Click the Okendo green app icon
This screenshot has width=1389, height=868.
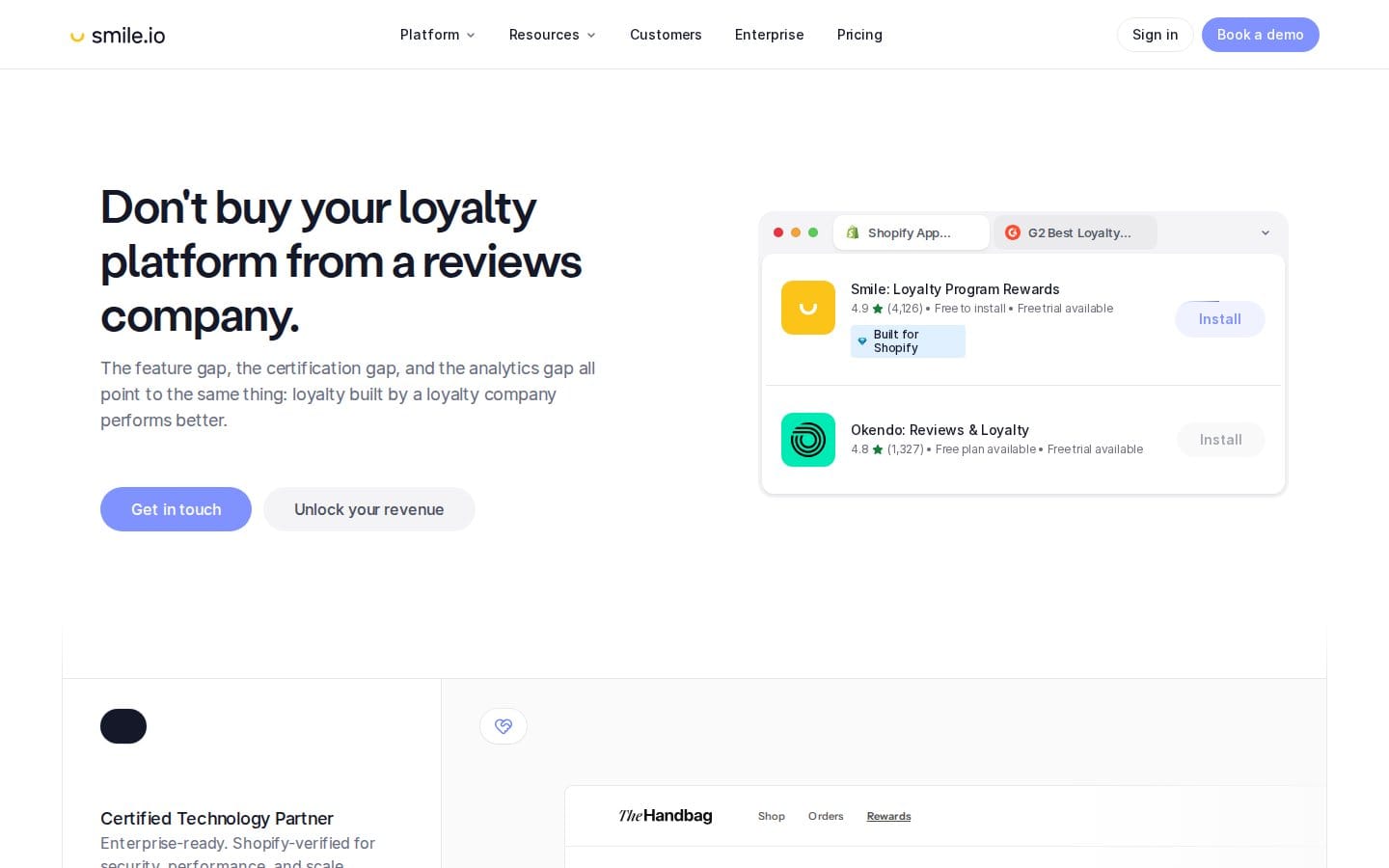point(808,440)
